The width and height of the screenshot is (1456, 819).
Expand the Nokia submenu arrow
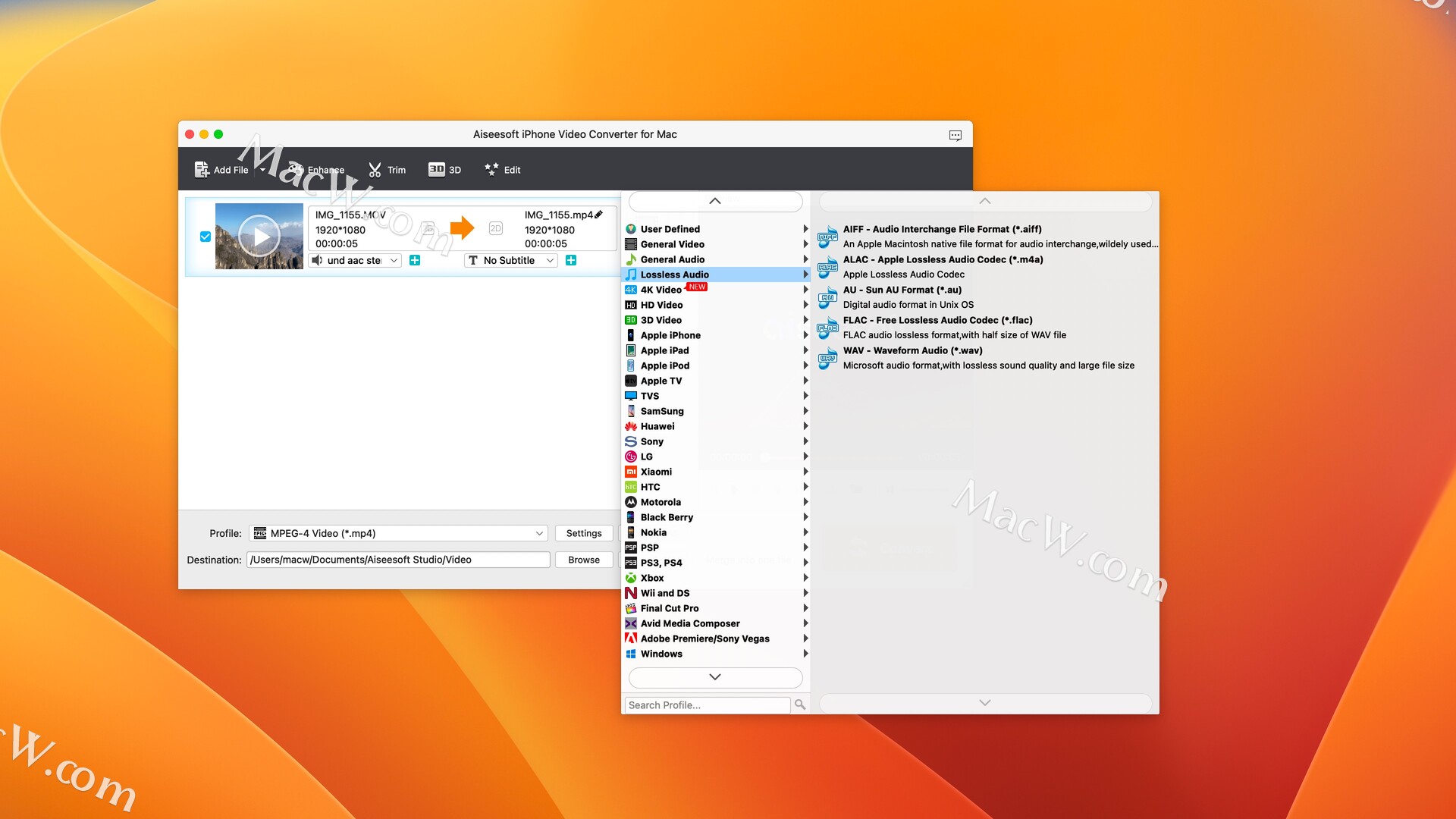pos(805,532)
